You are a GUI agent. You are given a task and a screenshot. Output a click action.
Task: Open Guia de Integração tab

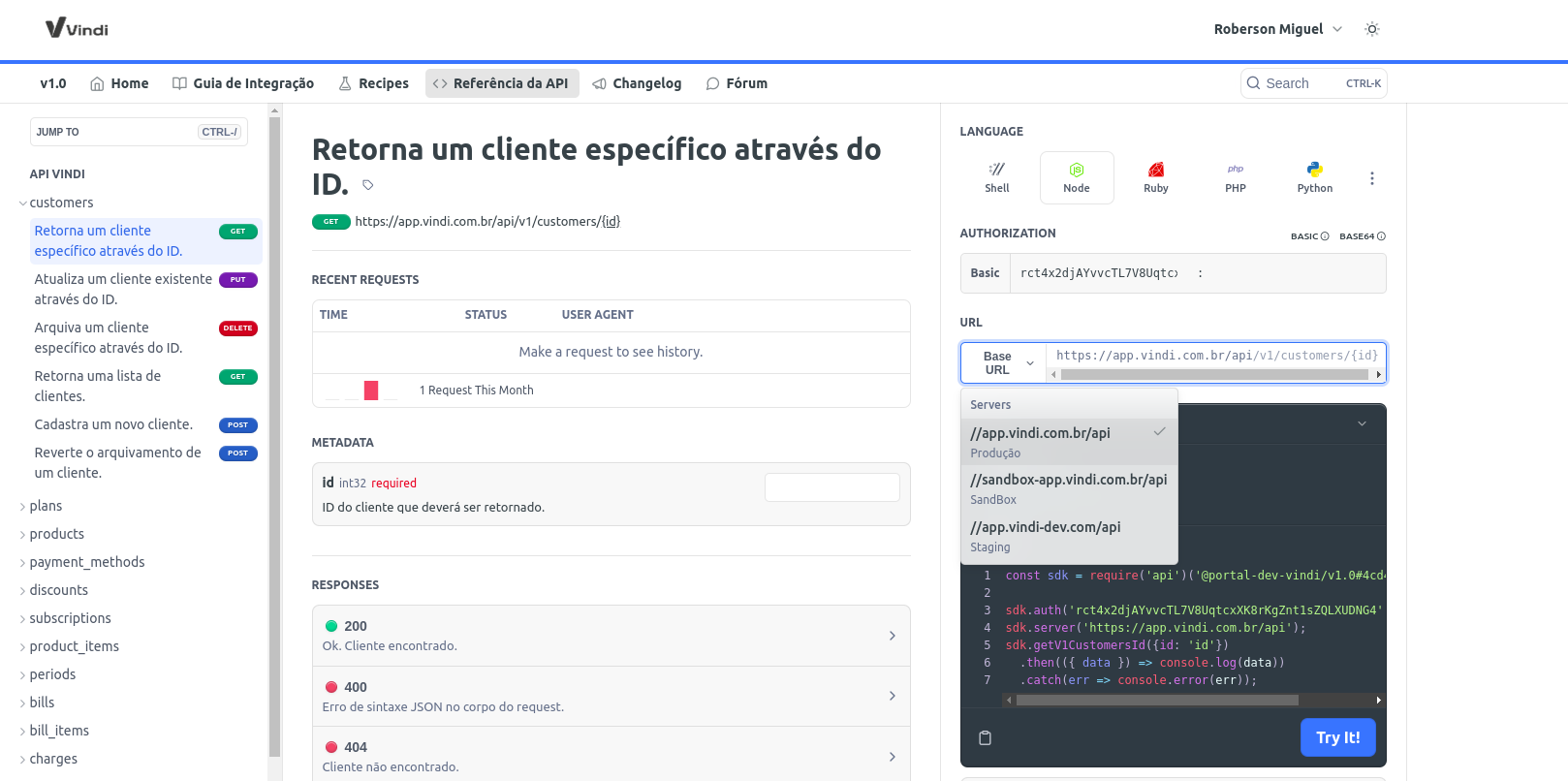pos(243,83)
